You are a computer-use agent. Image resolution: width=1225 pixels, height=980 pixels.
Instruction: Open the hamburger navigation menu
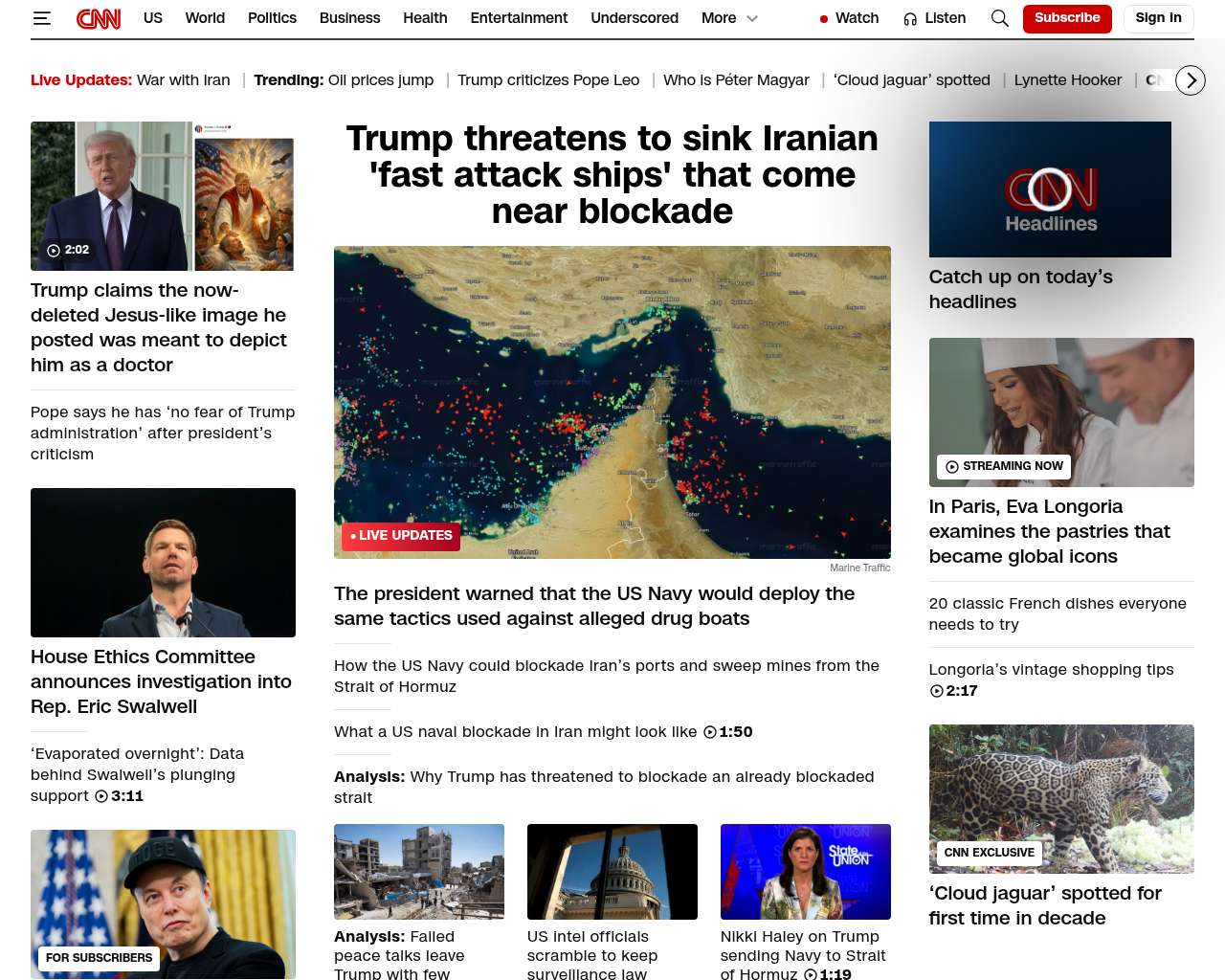41,18
